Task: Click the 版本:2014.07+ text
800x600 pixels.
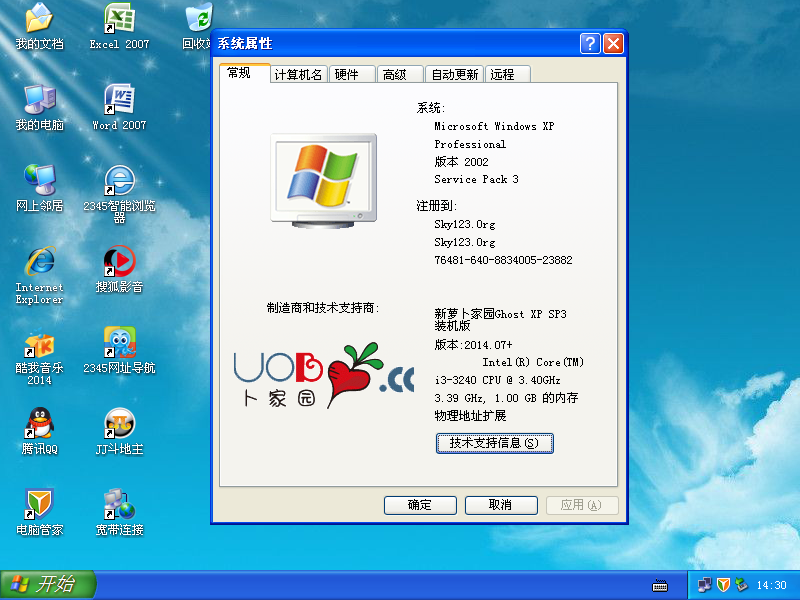Action: 473,345
